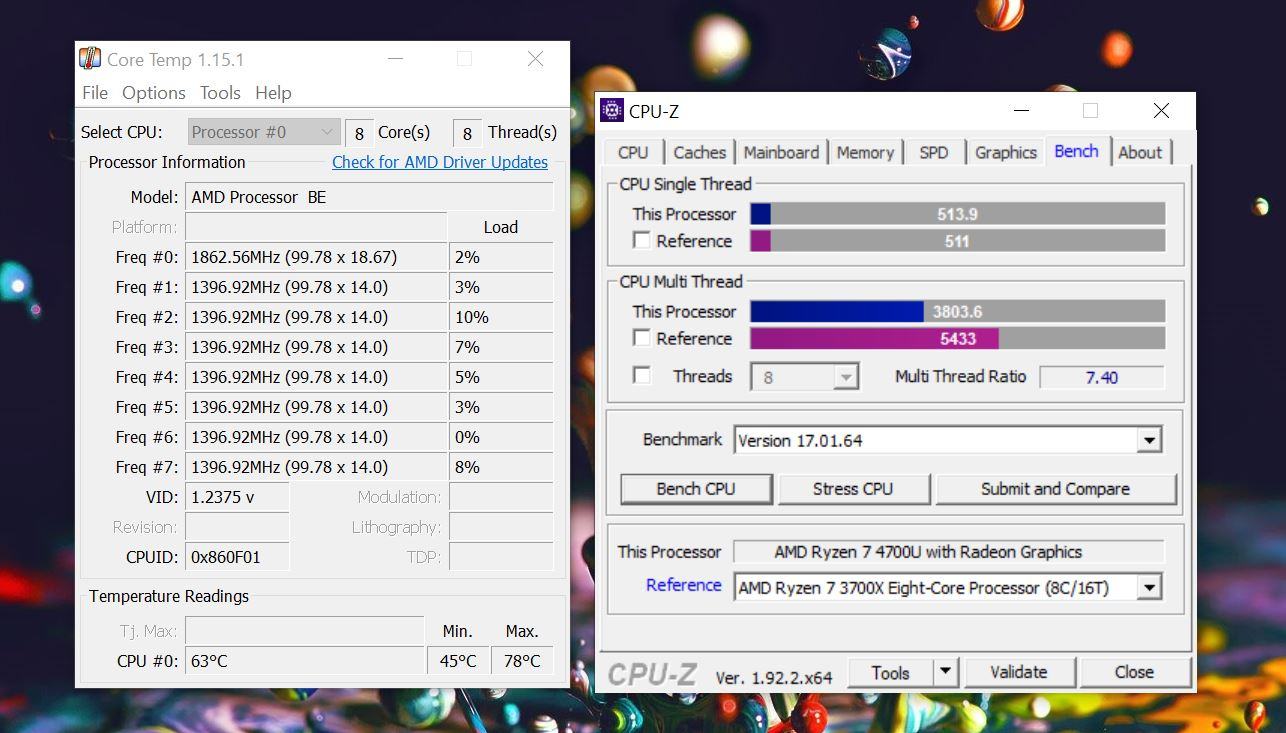Click the Close button at CPU-Z bottom
This screenshot has height=733, width=1286.
point(1134,673)
